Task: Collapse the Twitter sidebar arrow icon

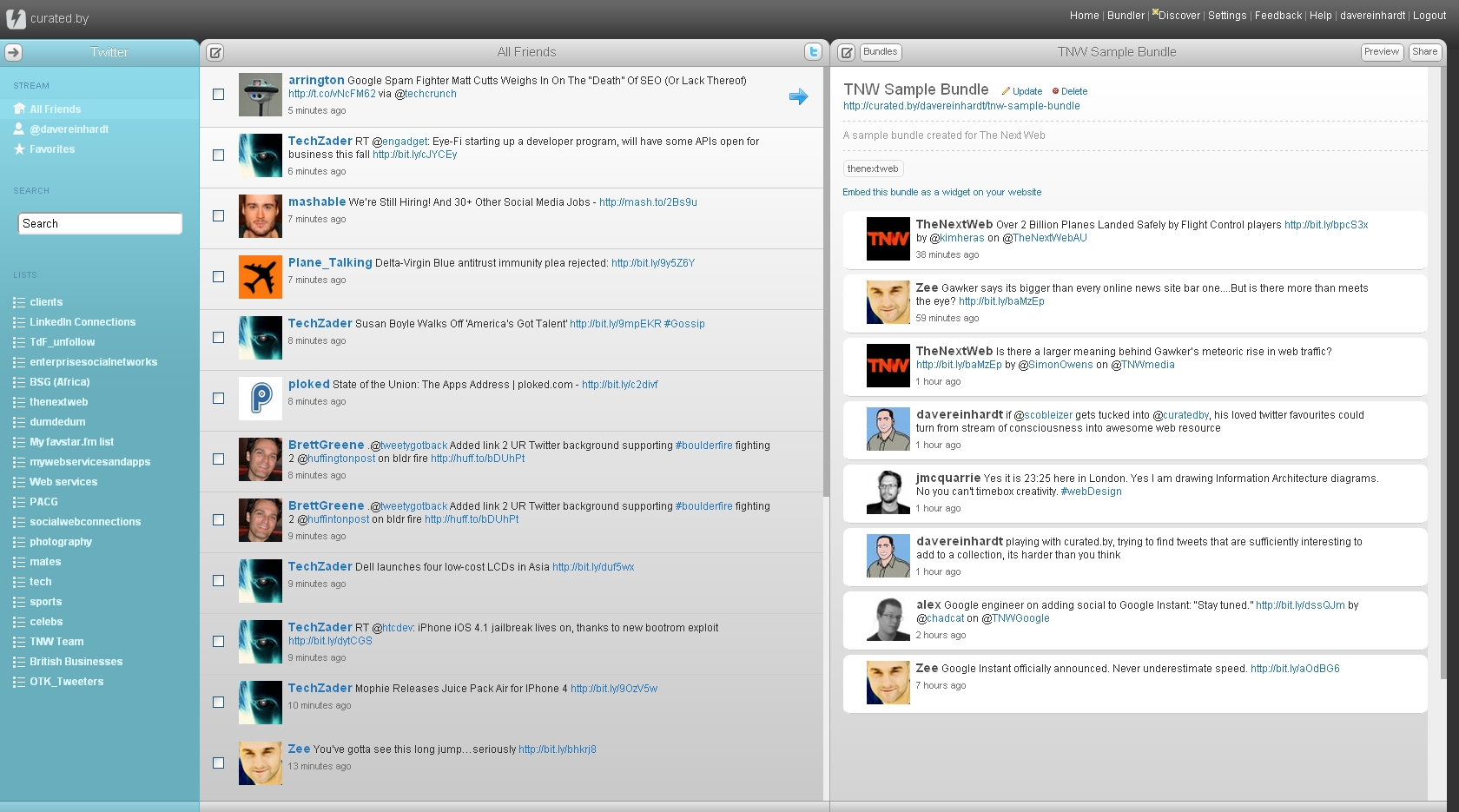Action: click(x=13, y=52)
